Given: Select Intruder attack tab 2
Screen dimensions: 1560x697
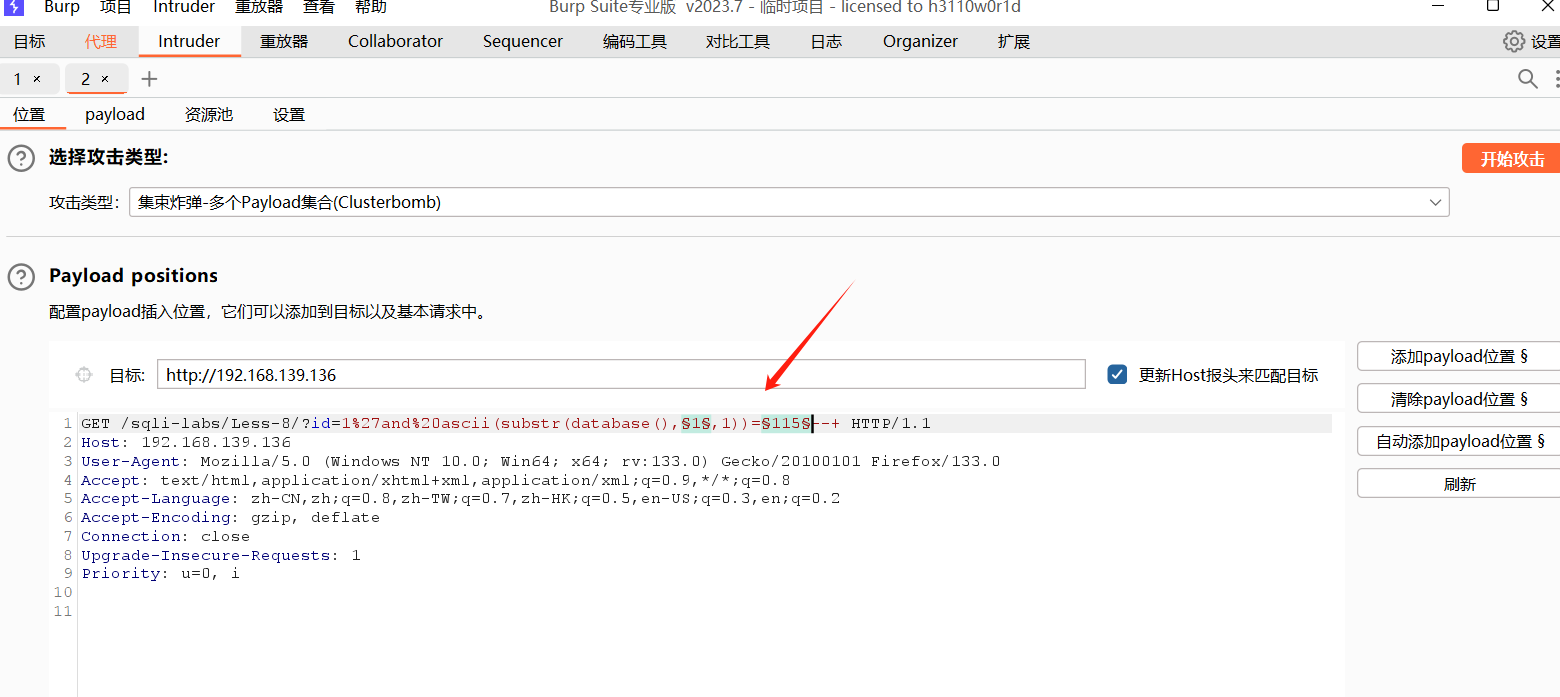Looking at the screenshot, I should pyautogui.click(x=86, y=79).
